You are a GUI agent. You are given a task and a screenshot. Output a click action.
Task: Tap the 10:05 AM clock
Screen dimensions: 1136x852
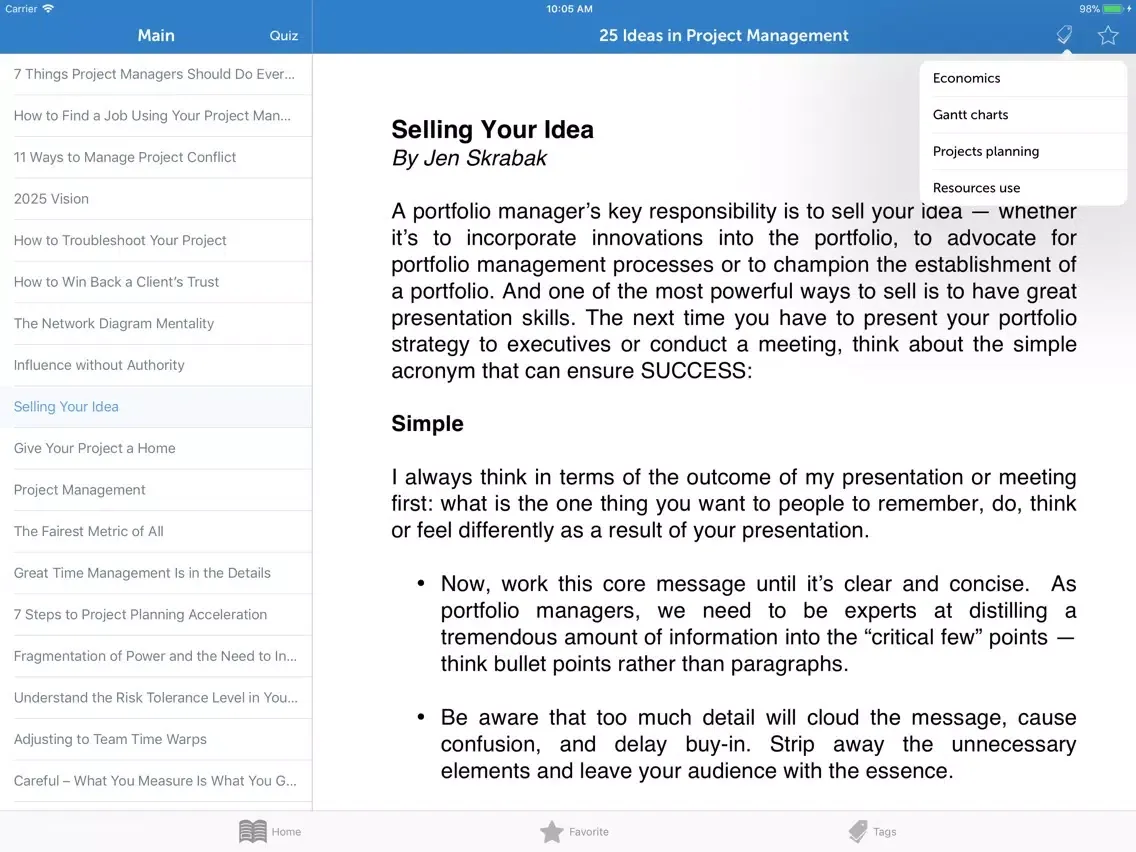click(569, 9)
